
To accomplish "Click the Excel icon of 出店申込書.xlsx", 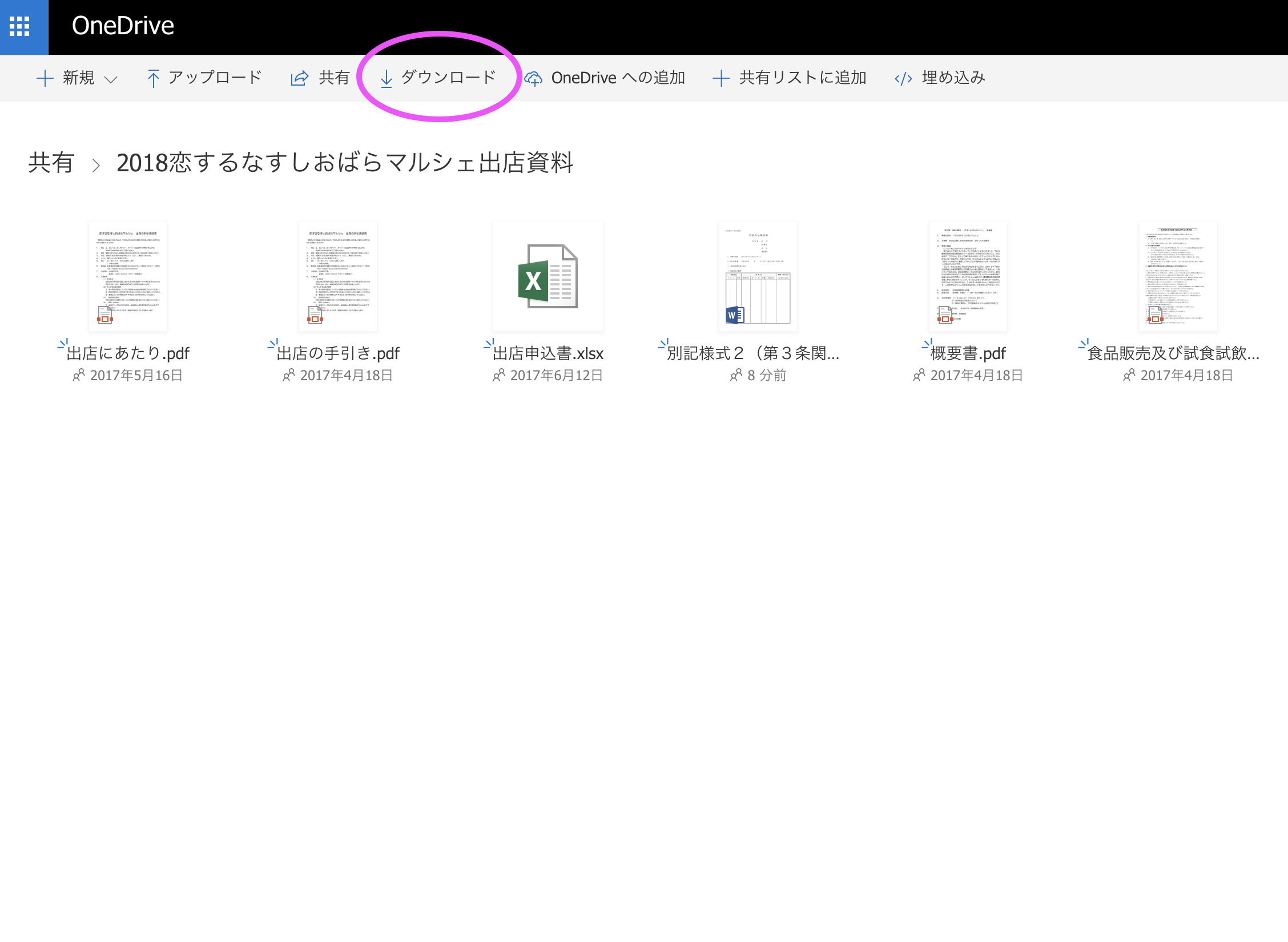I will pyautogui.click(x=548, y=276).
